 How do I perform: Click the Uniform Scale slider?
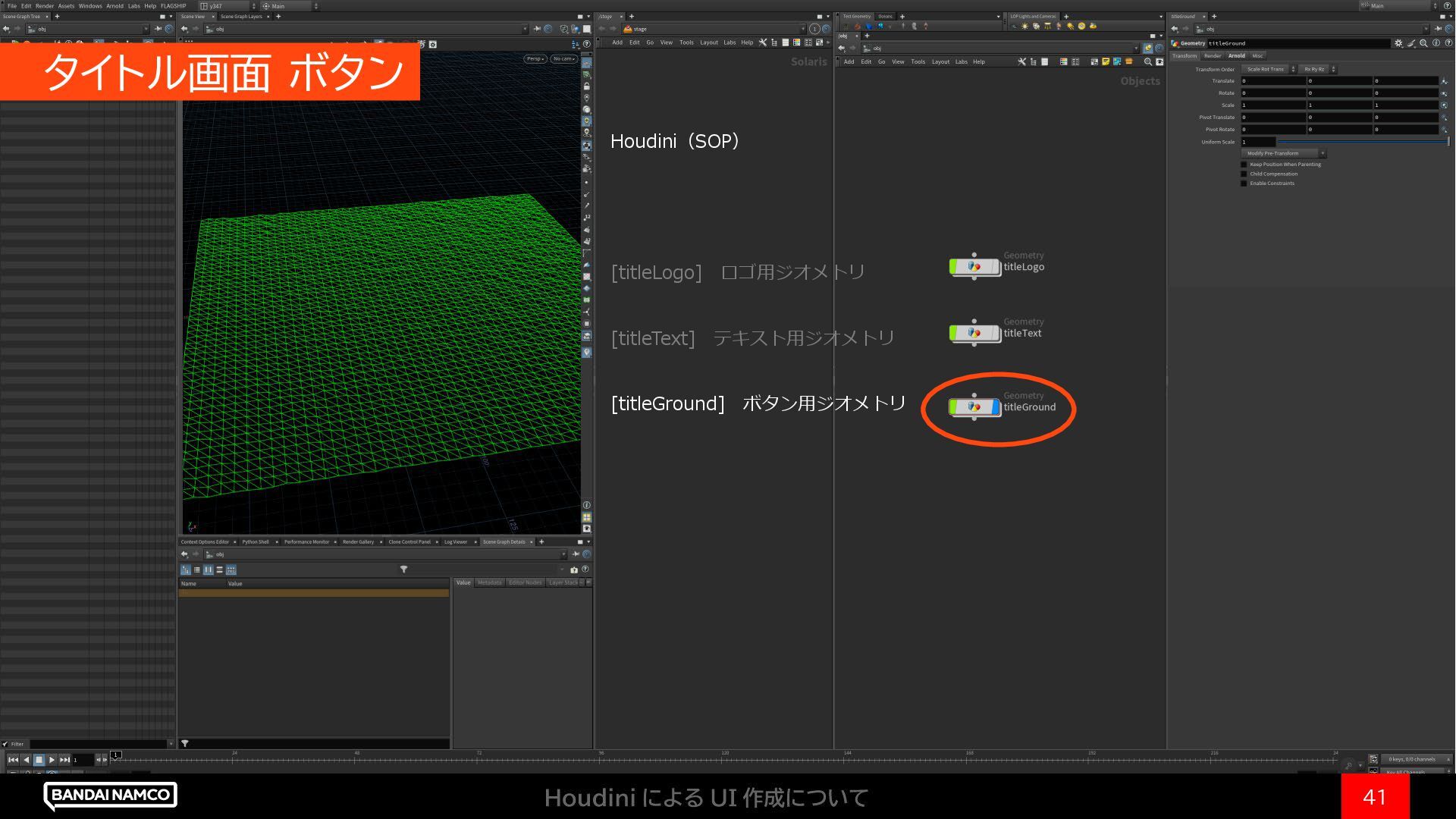pyautogui.click(x=1362, y=142)
